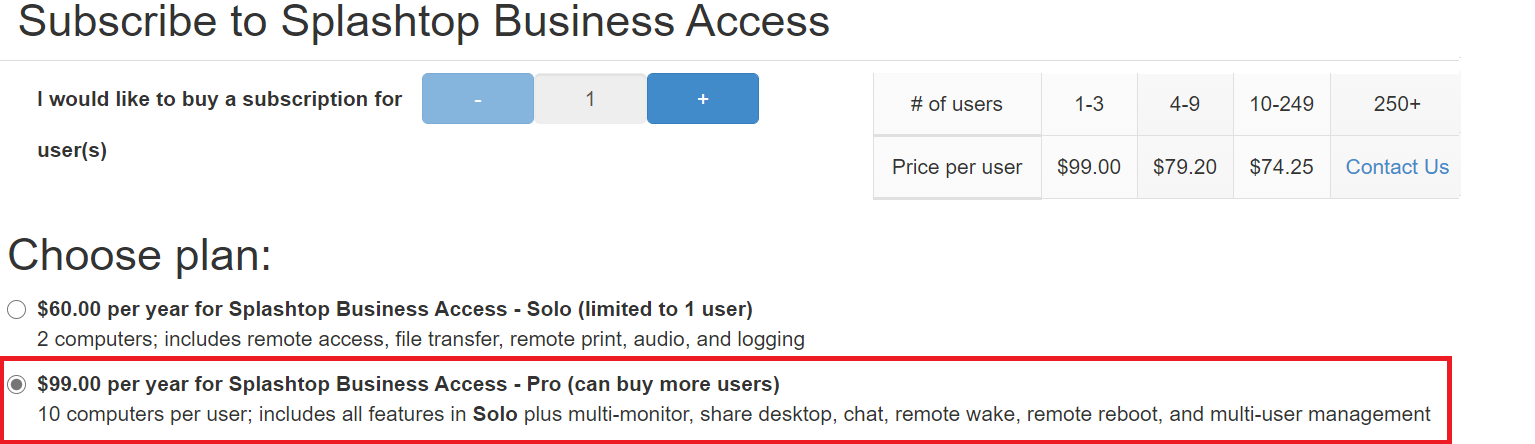Click the Solo plan title text

click(x=395, y=308)
